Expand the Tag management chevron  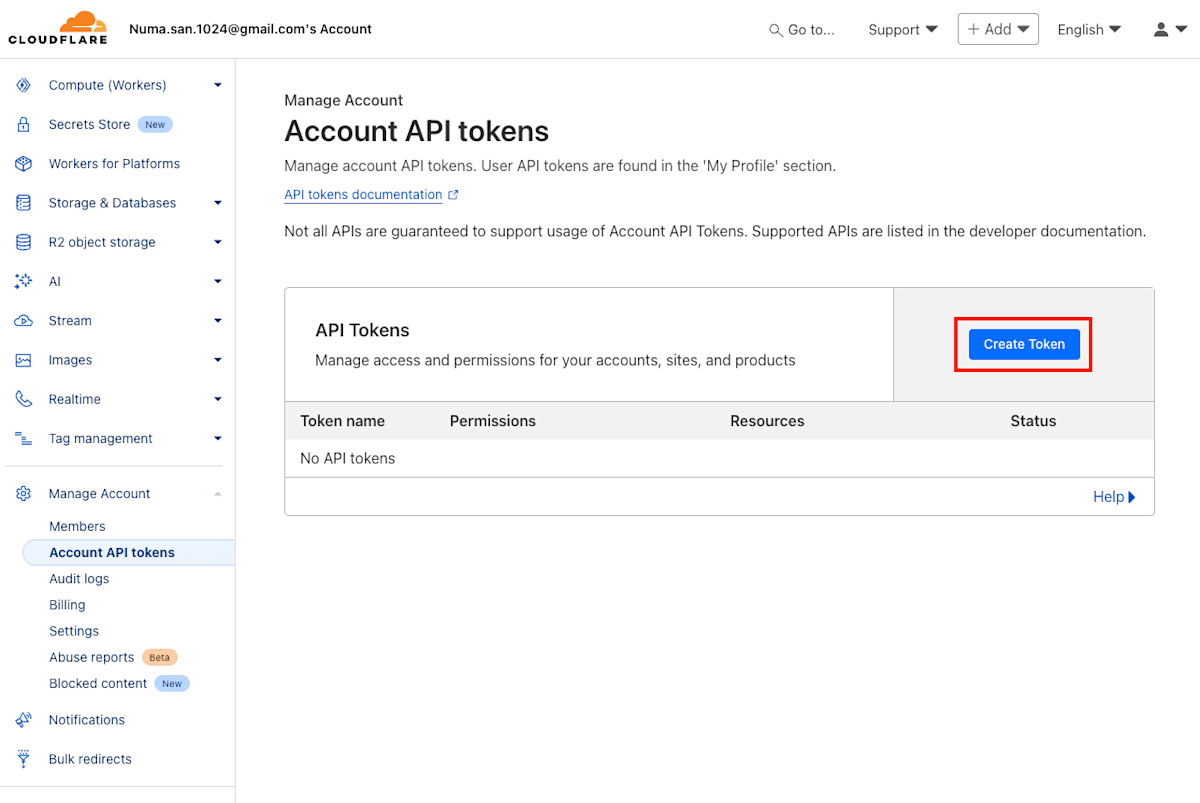click(218, 438)
